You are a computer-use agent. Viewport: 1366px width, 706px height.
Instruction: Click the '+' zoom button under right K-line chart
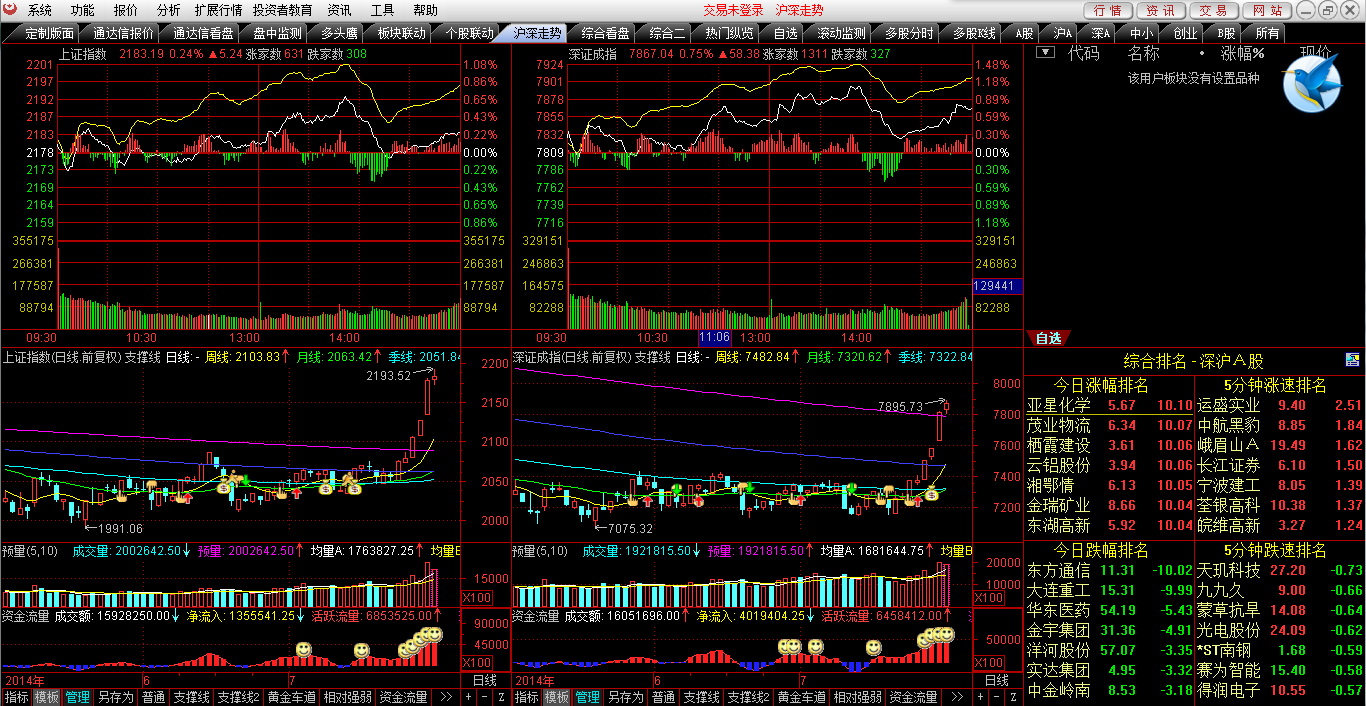[980, 697]
